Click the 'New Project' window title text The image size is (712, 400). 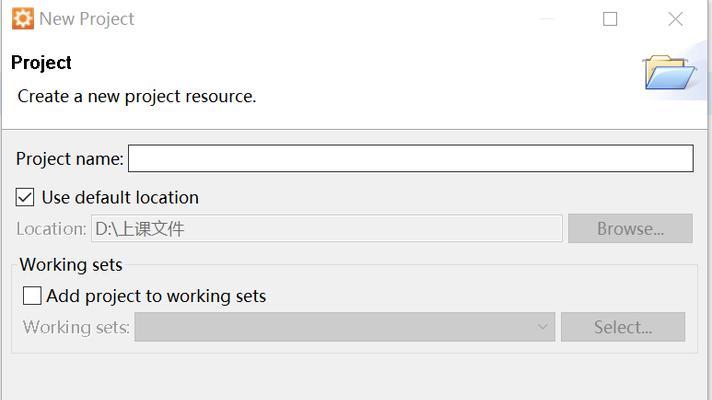pos(87,19)
